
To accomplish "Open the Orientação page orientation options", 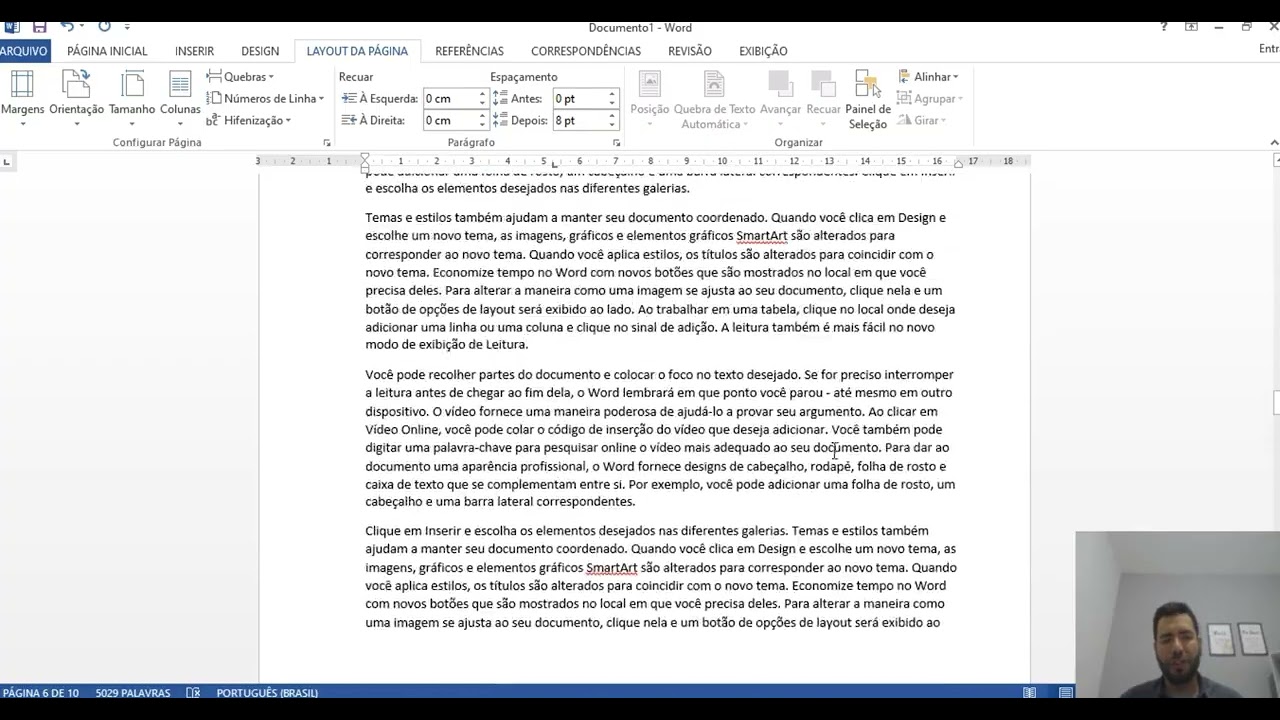I will pyautogui.click(x=76, y=98).
